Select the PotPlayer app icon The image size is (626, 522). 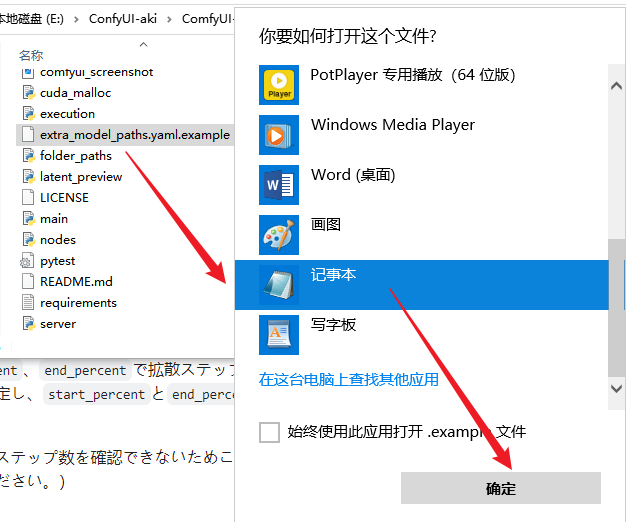point(279,85)
